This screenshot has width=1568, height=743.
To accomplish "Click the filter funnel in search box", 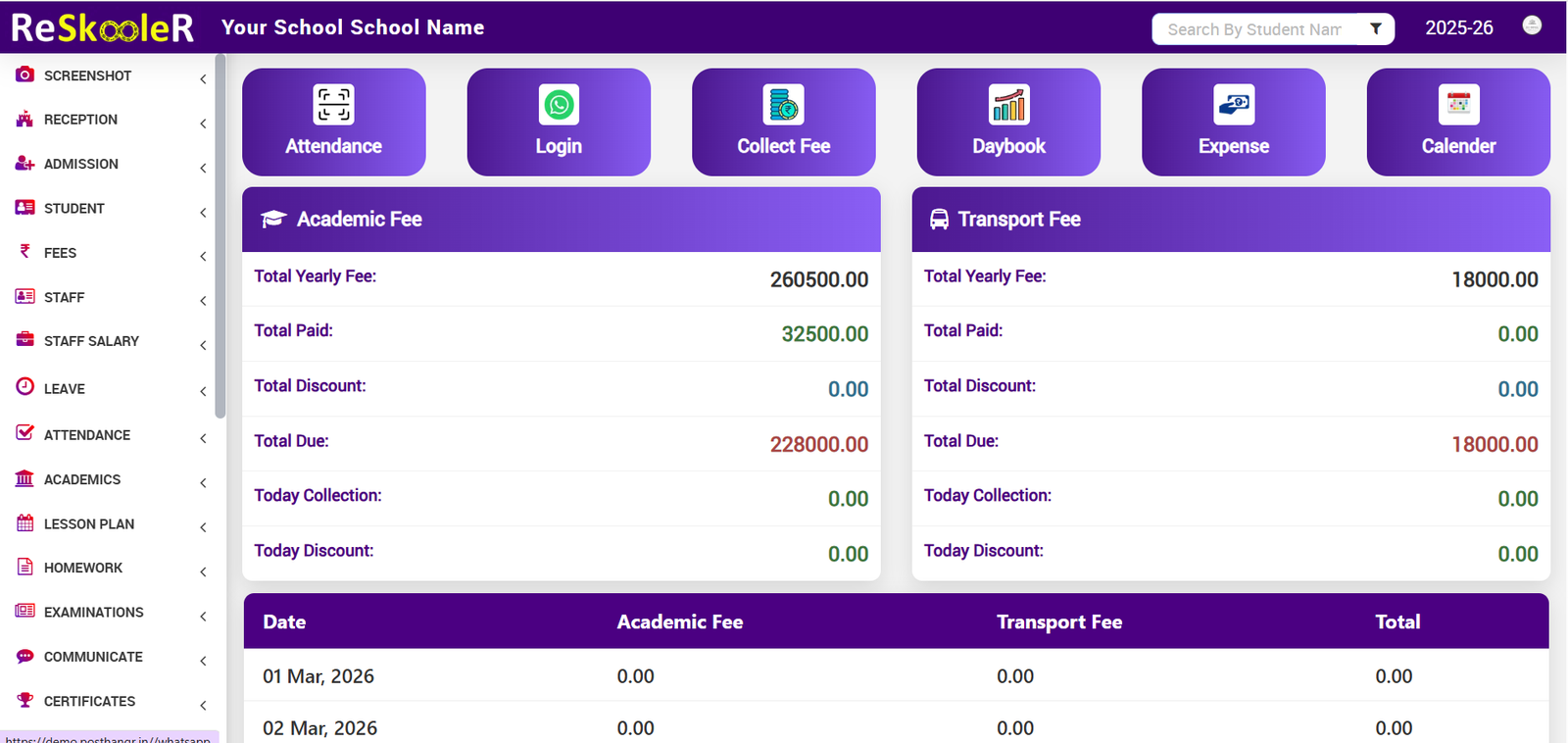I will coord(1376,29).
